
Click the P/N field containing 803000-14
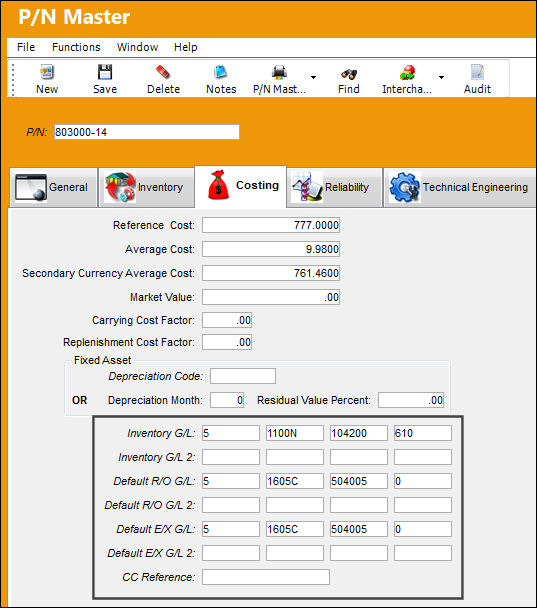coord(147,132)
